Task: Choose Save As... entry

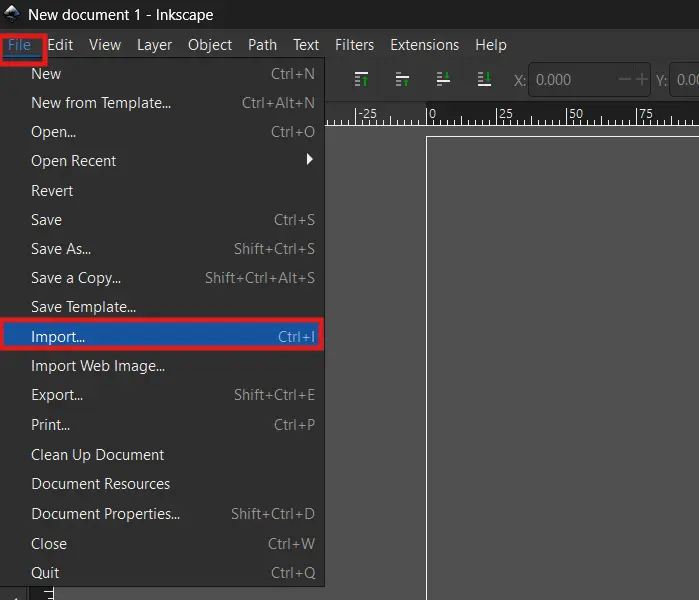Action: pos(162,249)
